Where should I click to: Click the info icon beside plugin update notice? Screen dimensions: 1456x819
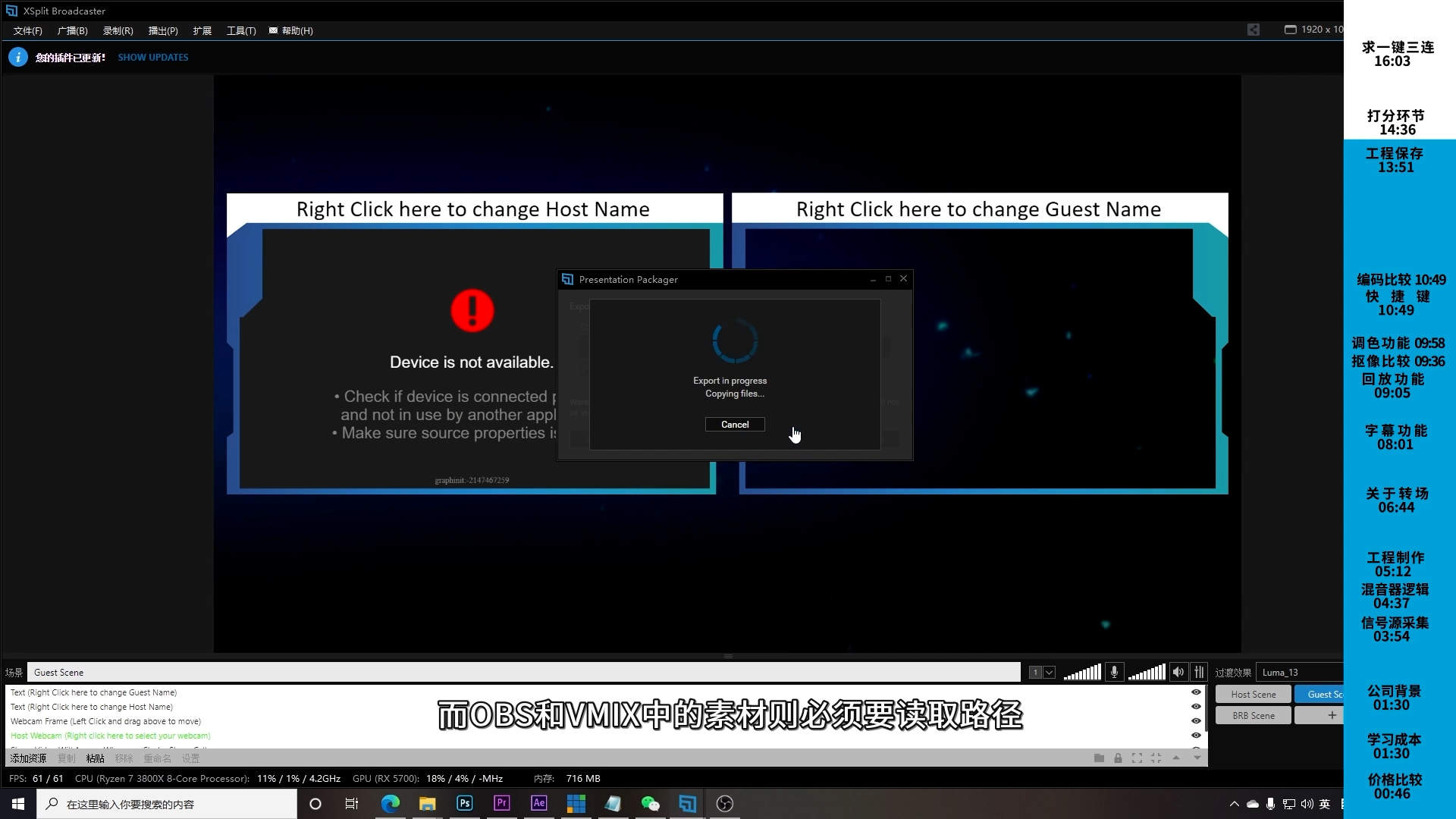18,56
